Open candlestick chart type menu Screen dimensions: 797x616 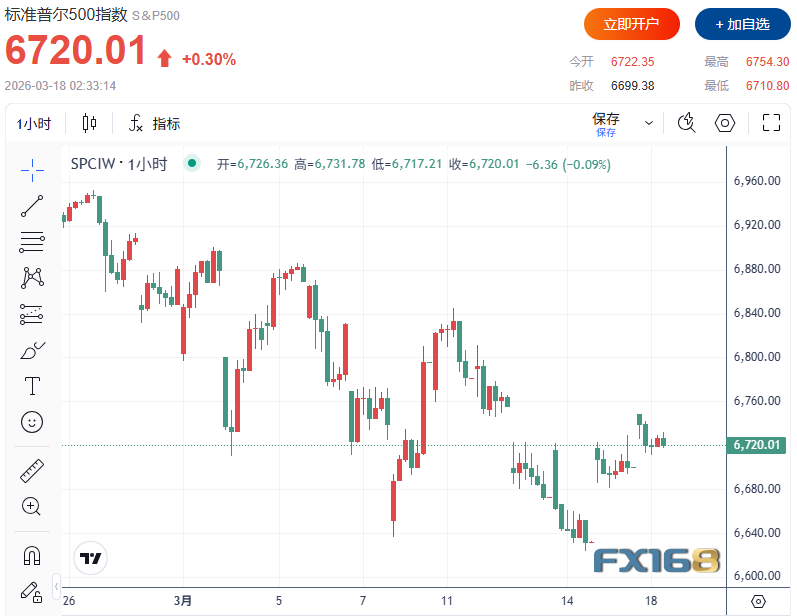(90, 124)
